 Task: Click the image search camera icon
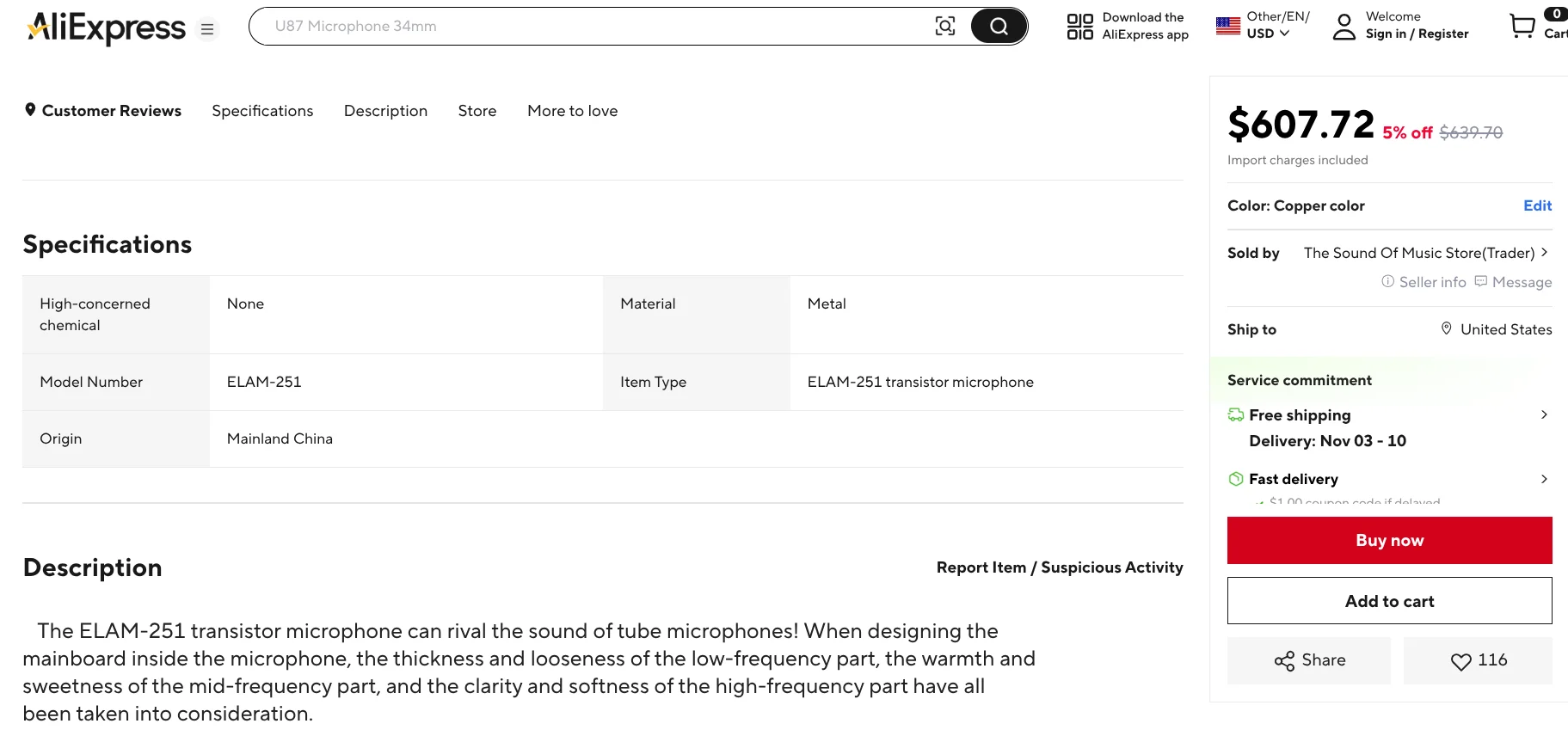pos(944,27)
